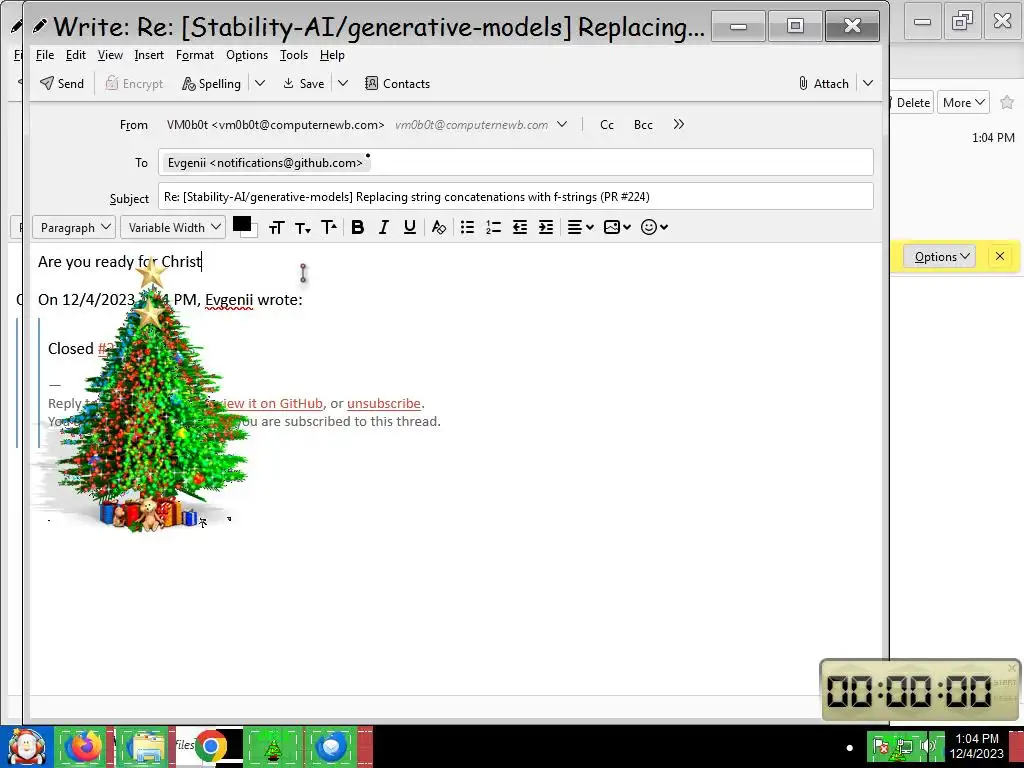Select the Evgenii recipient pill

click(265, 163)
